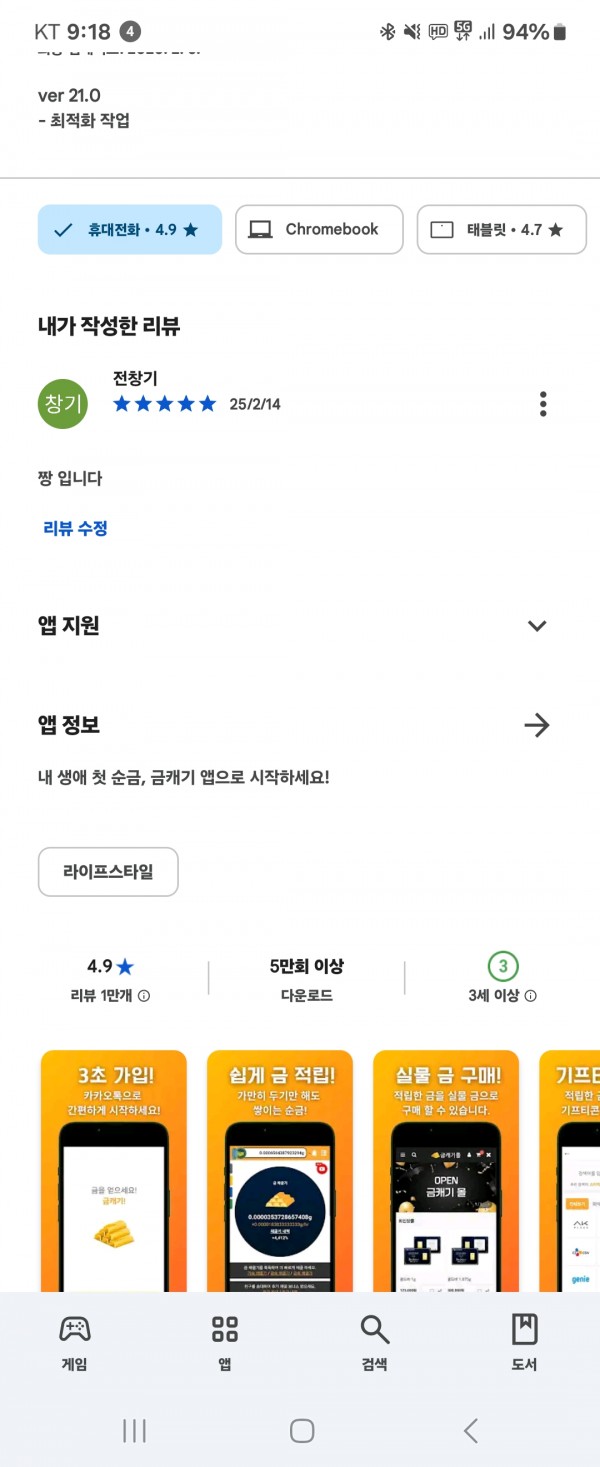Tap the Android back navigation button
Screen dimensions: 600x1467
tap(470, 1430)
